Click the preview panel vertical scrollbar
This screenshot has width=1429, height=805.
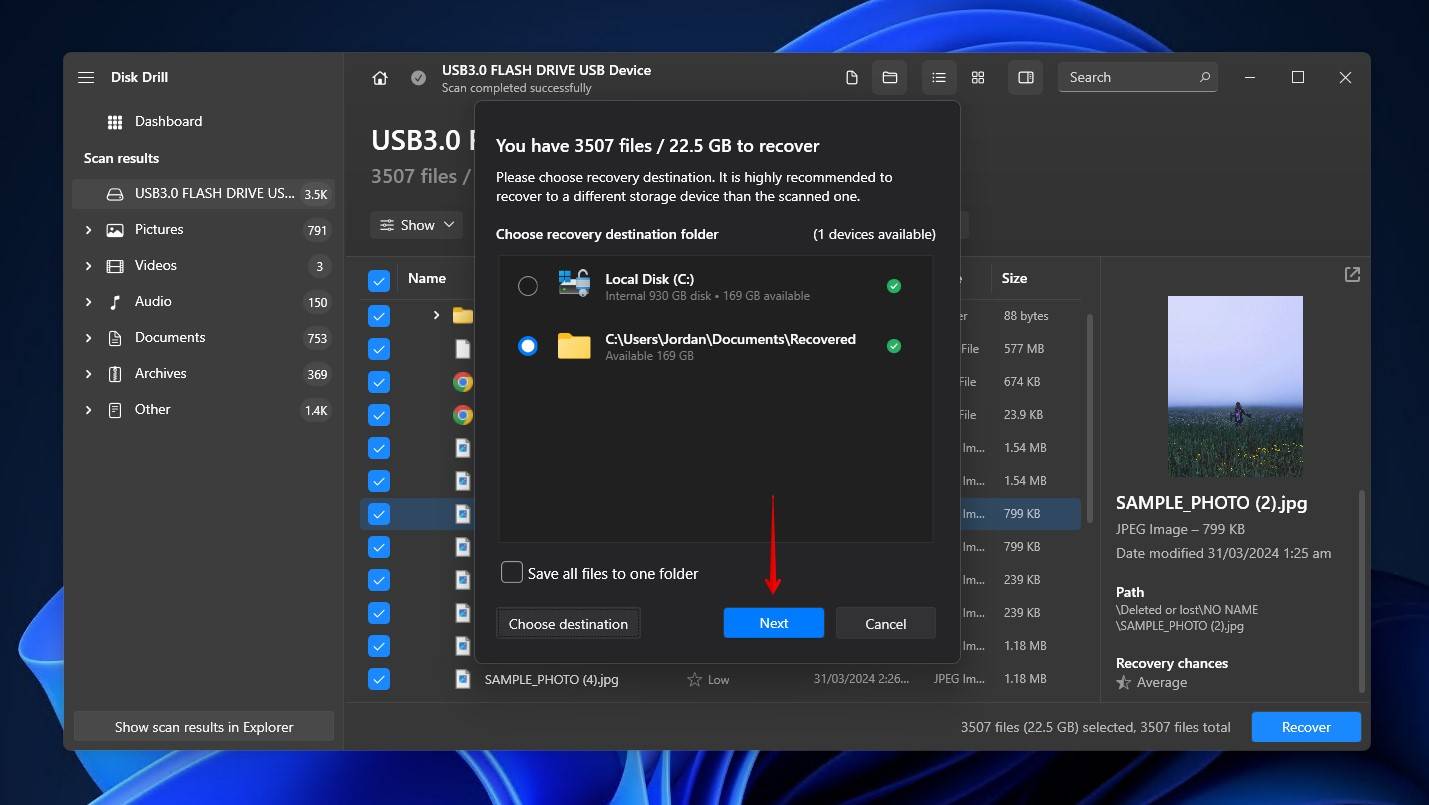pyautogui.click(x=1360, y=590)
